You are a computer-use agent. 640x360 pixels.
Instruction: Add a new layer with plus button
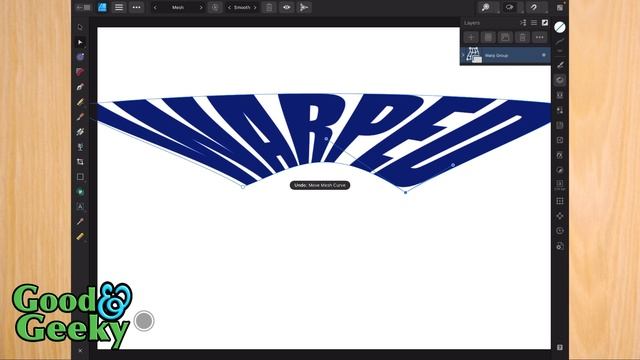click(x=471, y=38)
